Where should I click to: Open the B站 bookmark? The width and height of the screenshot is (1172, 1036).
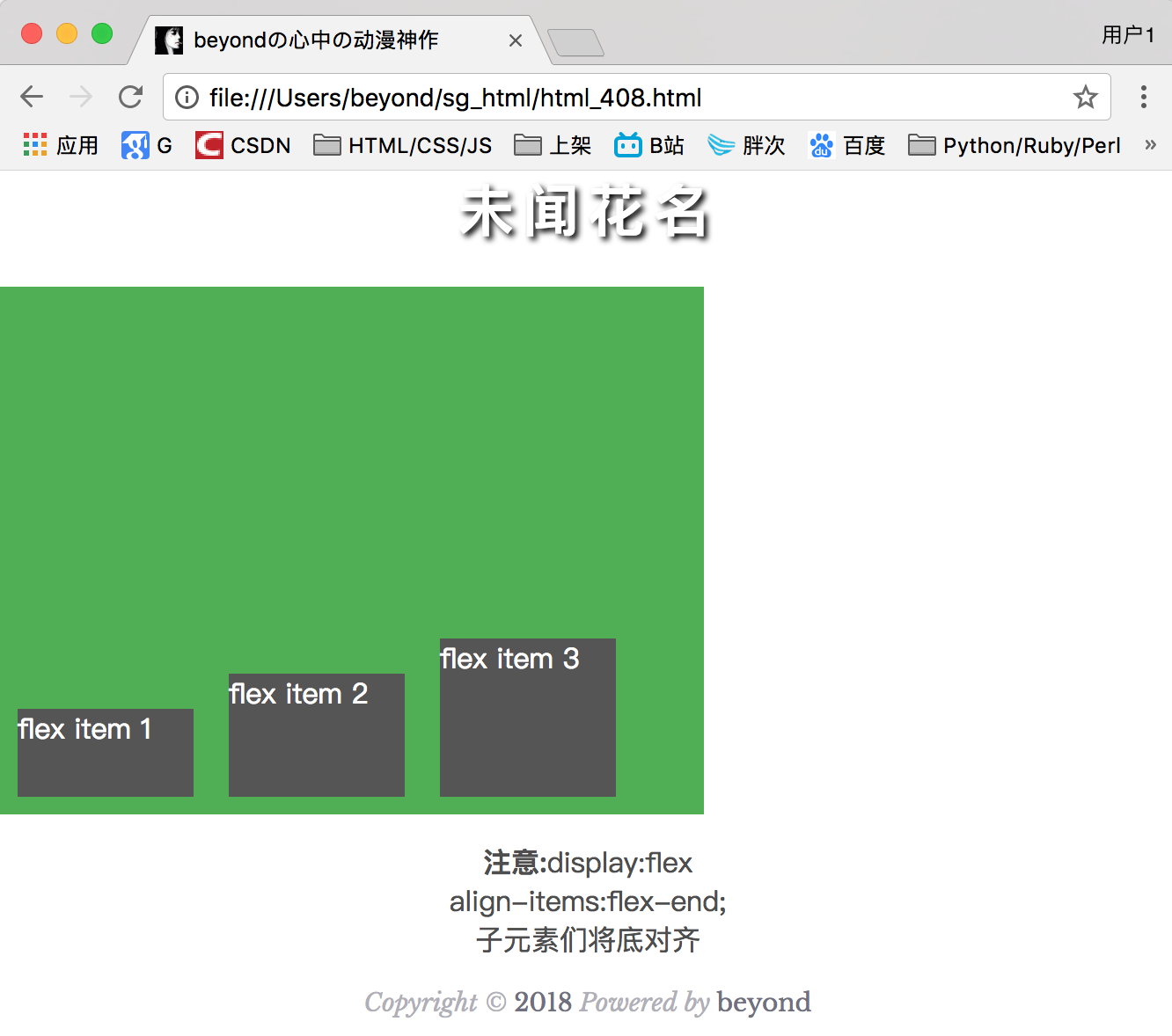pyautogui.click(x=649, y=145)
